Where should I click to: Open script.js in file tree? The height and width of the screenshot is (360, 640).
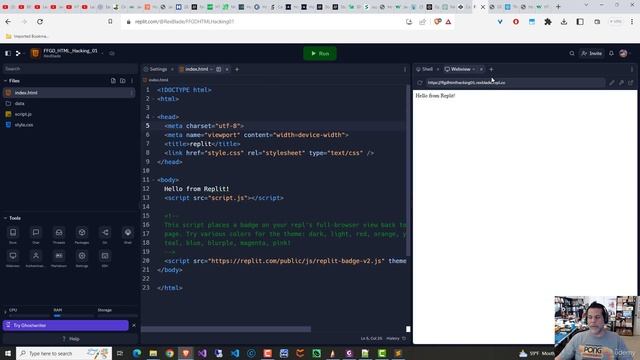pos(23,114)
